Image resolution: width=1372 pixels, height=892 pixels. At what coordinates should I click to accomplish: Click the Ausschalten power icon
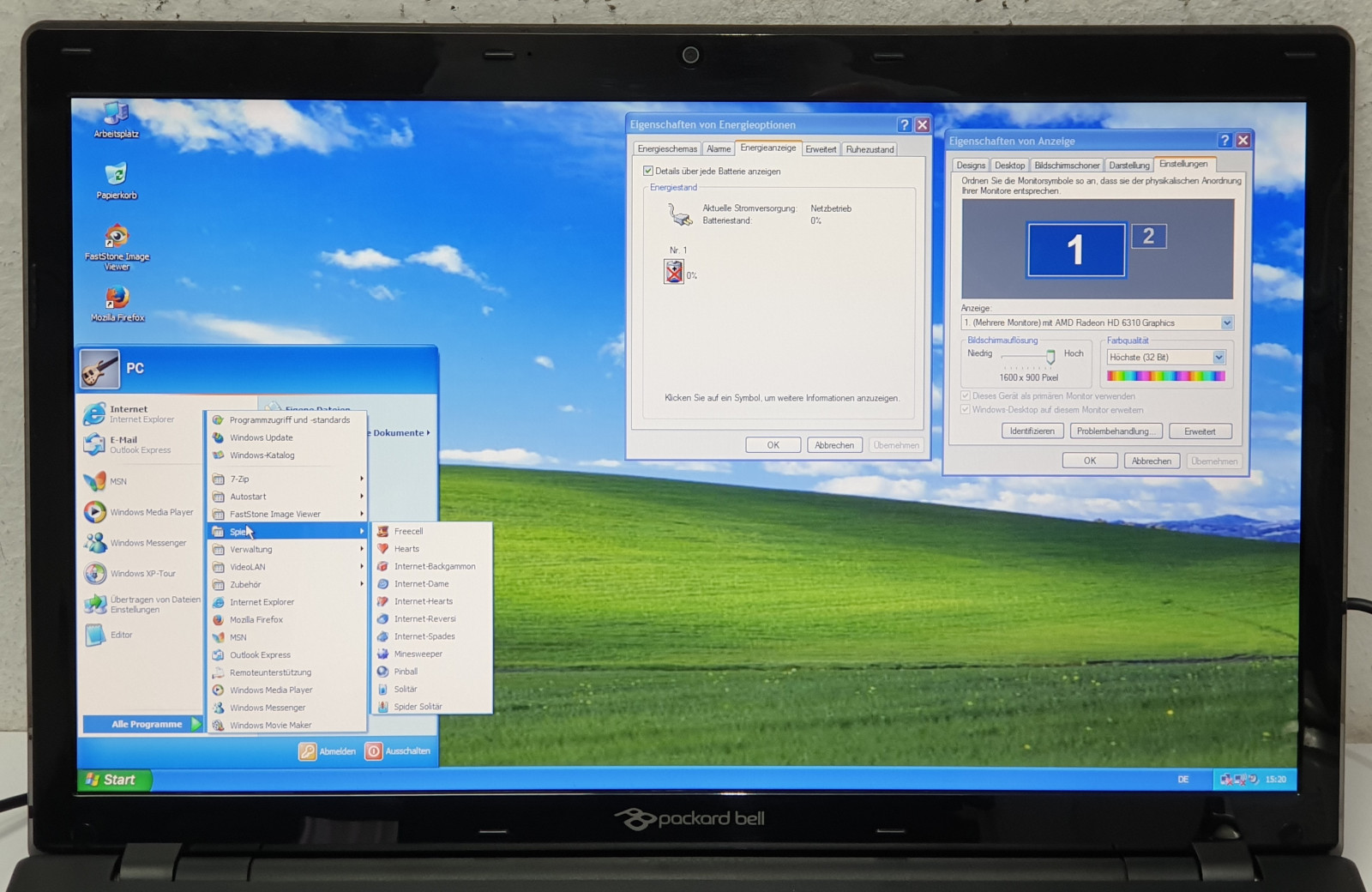pos(374,751)
